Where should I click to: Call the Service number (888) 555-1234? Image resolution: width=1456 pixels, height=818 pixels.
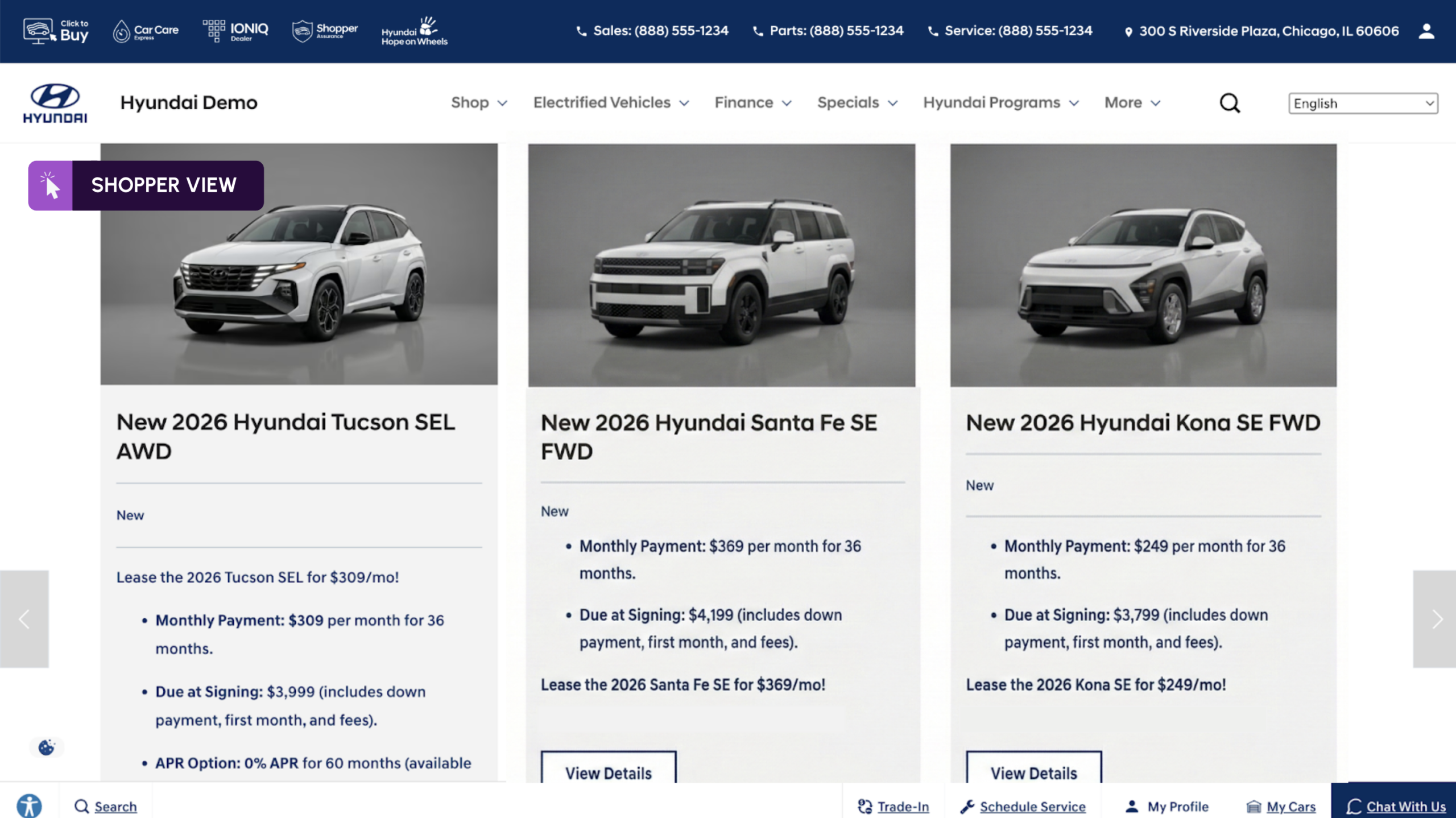coord(1018,31)
